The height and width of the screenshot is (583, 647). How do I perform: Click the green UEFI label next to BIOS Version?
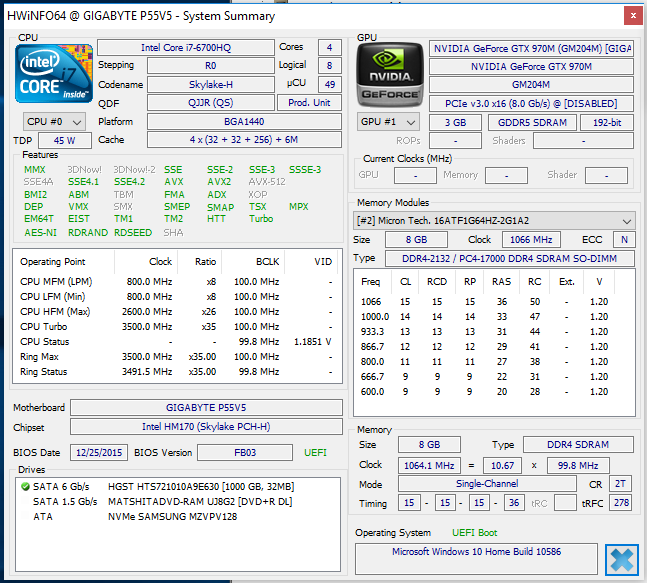[x=315, y=453]
